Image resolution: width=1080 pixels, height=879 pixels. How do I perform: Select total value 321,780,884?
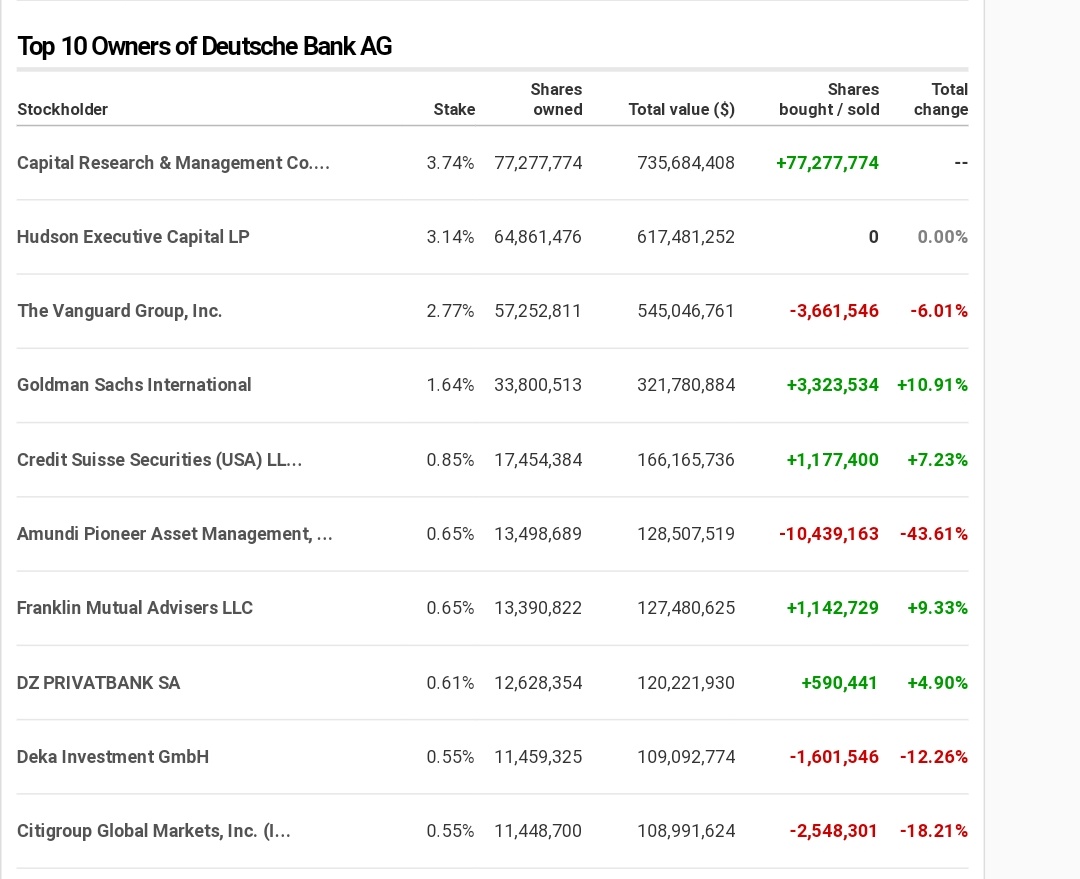coord(686,384)
